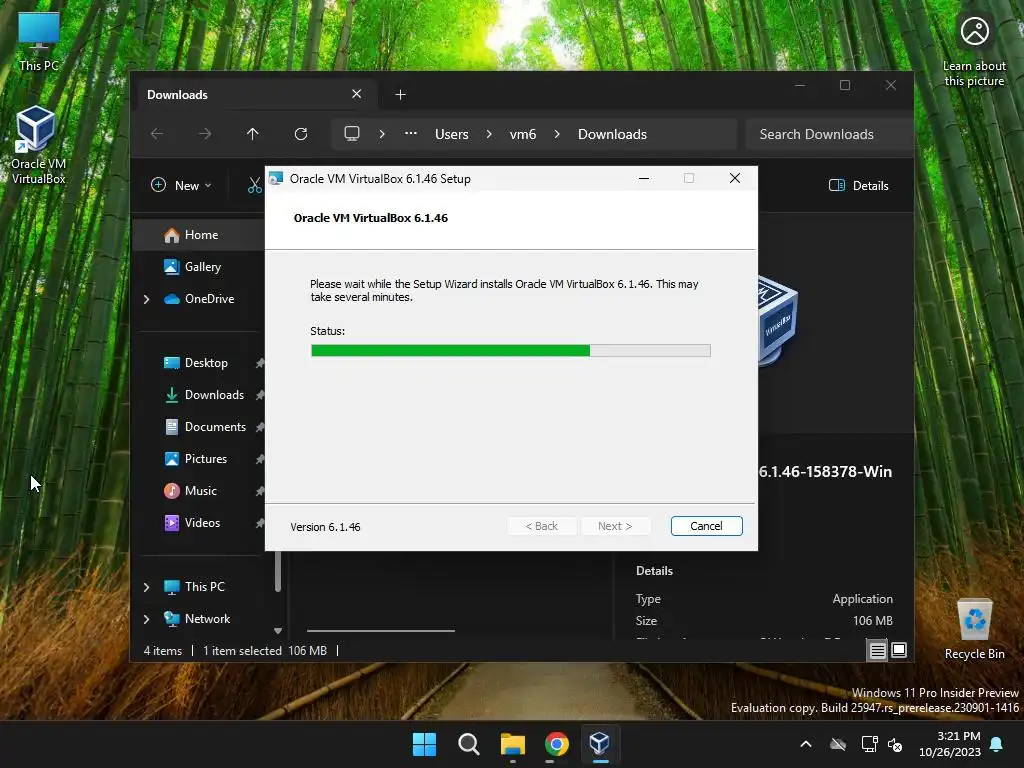Screen dimensions: 1024x768
Task: Open Desktop in the navigation pane
Action: click(x=206, y=362)
